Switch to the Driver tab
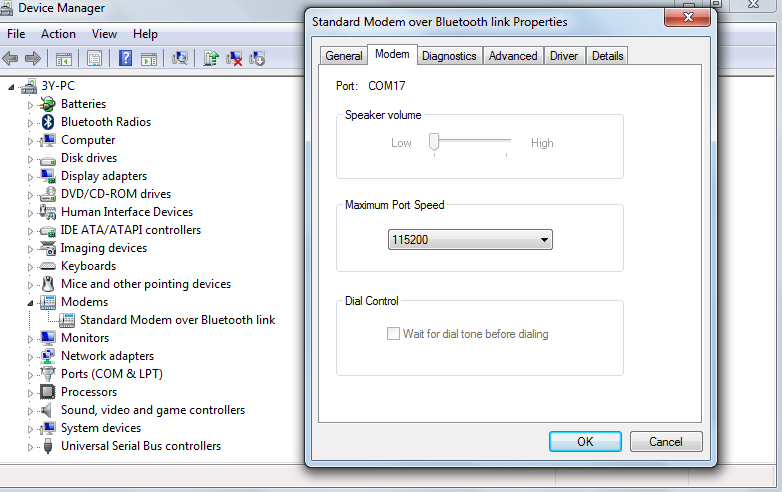This screenshot has height=492, width=782. (563, 56)
